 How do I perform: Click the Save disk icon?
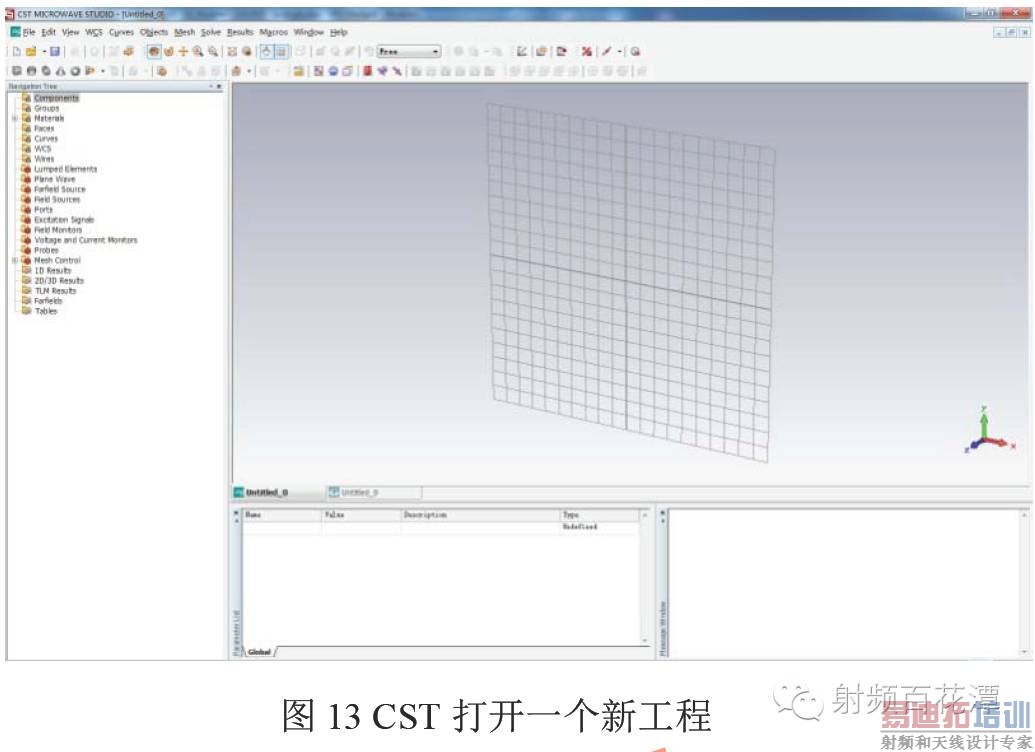(55, 51)
